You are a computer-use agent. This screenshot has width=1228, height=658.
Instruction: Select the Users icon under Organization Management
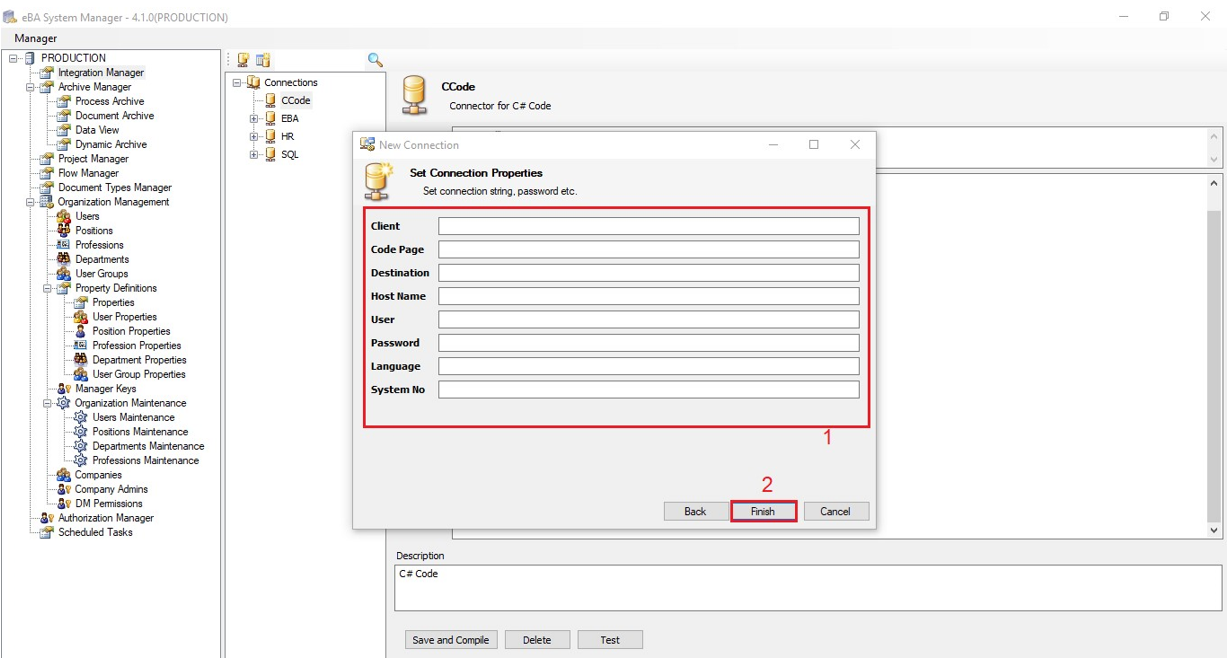pos(64,216)
